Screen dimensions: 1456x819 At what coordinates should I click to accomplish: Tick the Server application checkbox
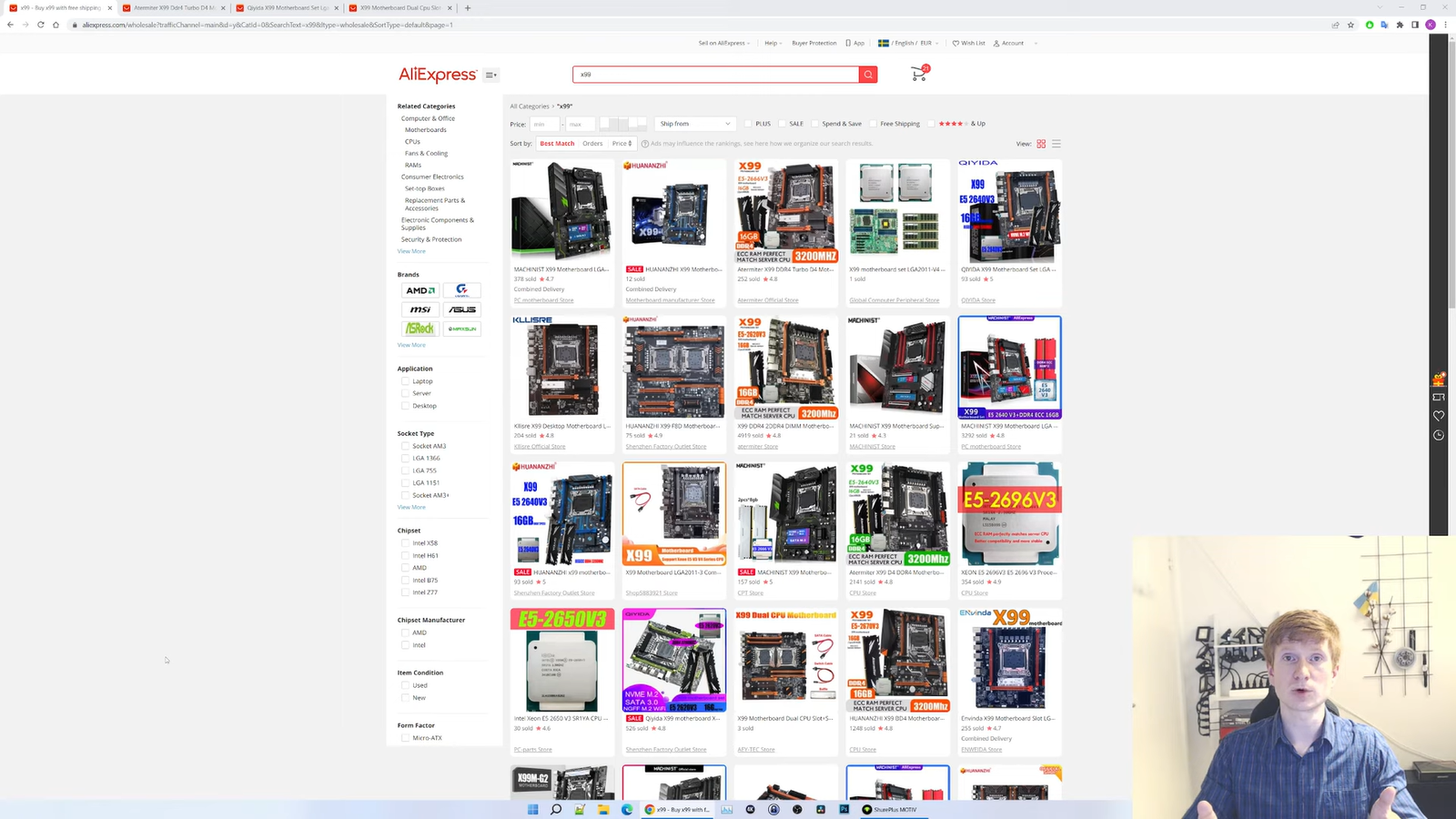pos(406,393)
